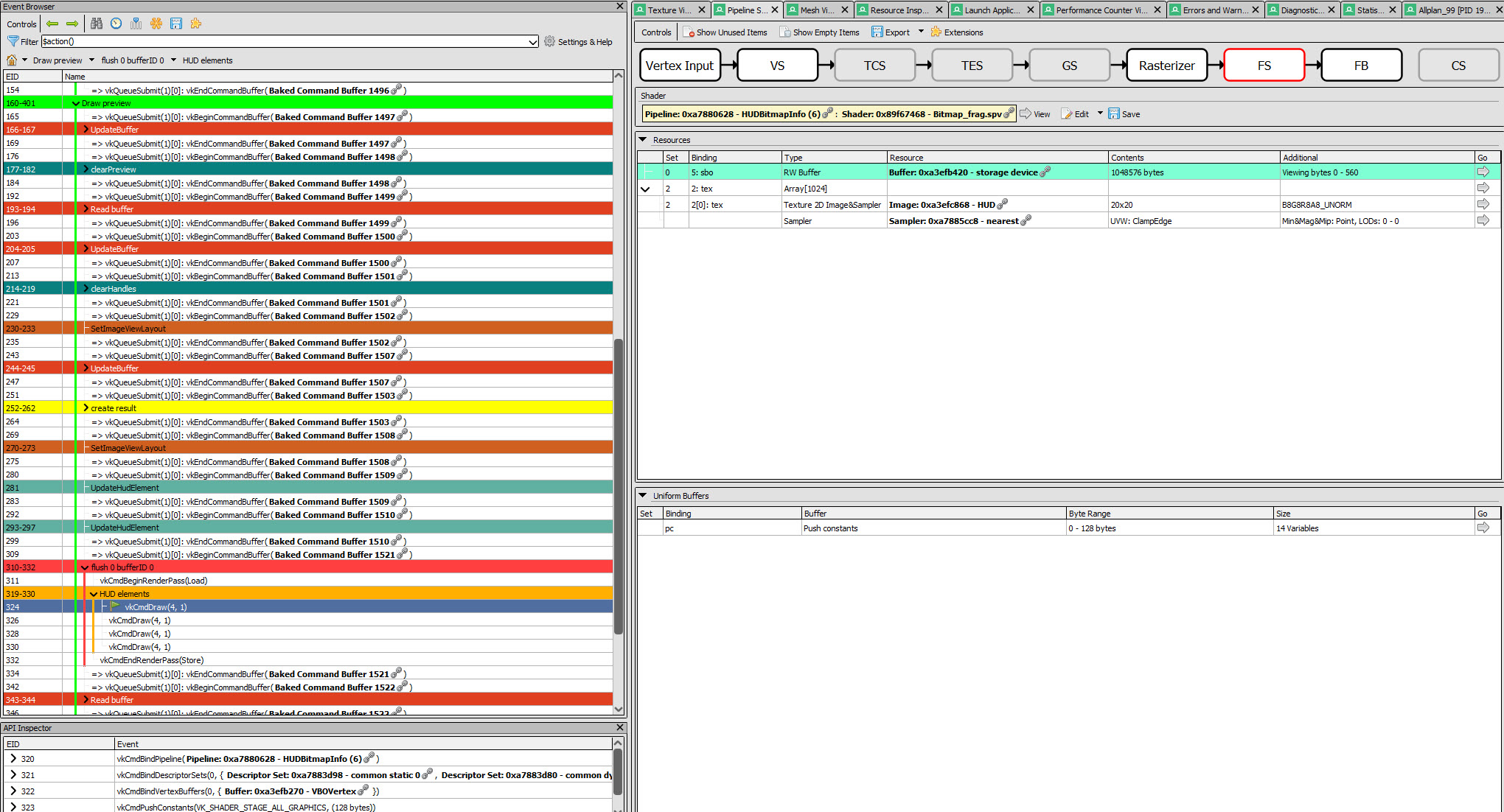Open the Draw preview breadcrumb dropdown
The width and height of the screenshot is (1504, 812).
91,60
